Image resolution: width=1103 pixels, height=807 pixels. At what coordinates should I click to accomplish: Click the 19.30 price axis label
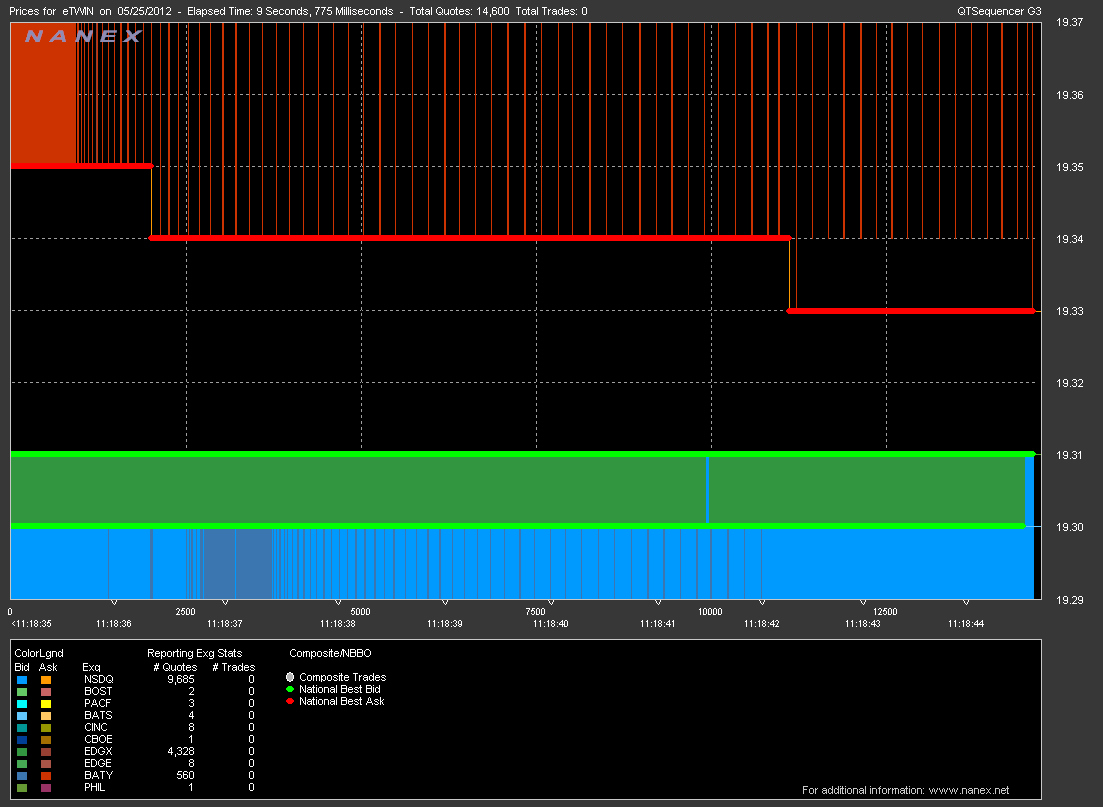[1070, 527]
